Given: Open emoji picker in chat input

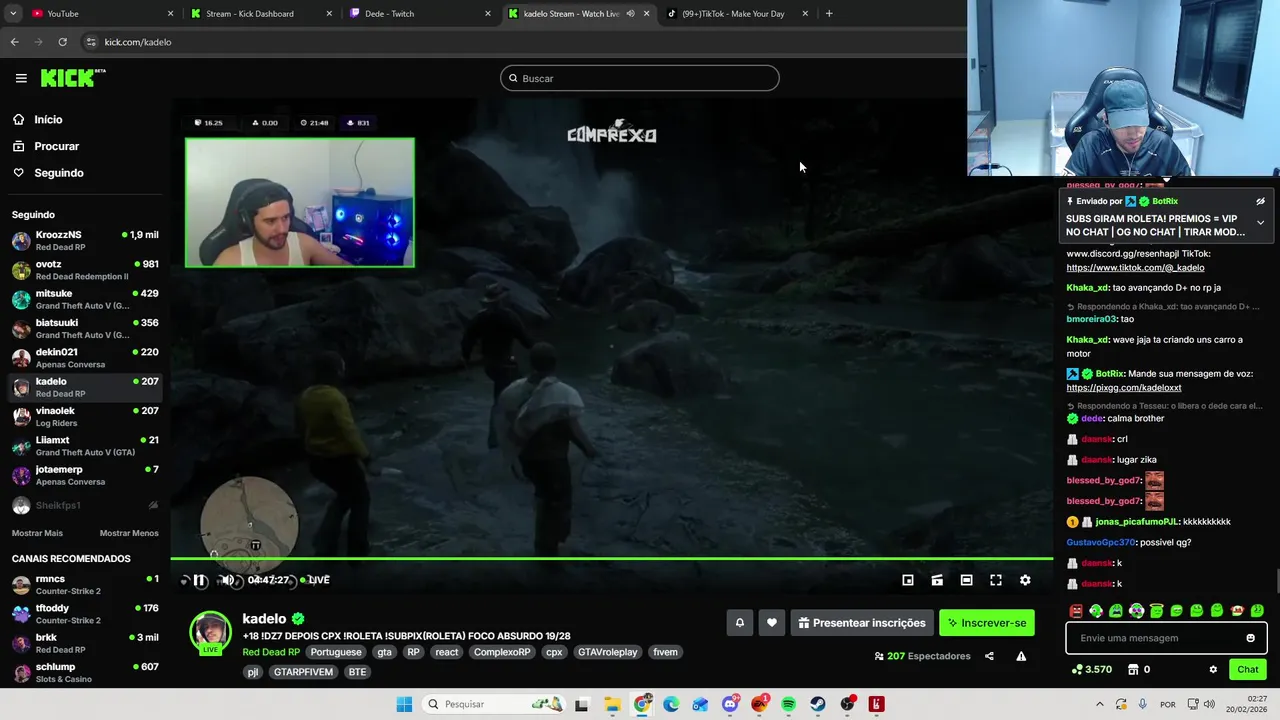Looking at the screenshot, I should tap(1250, 638).
